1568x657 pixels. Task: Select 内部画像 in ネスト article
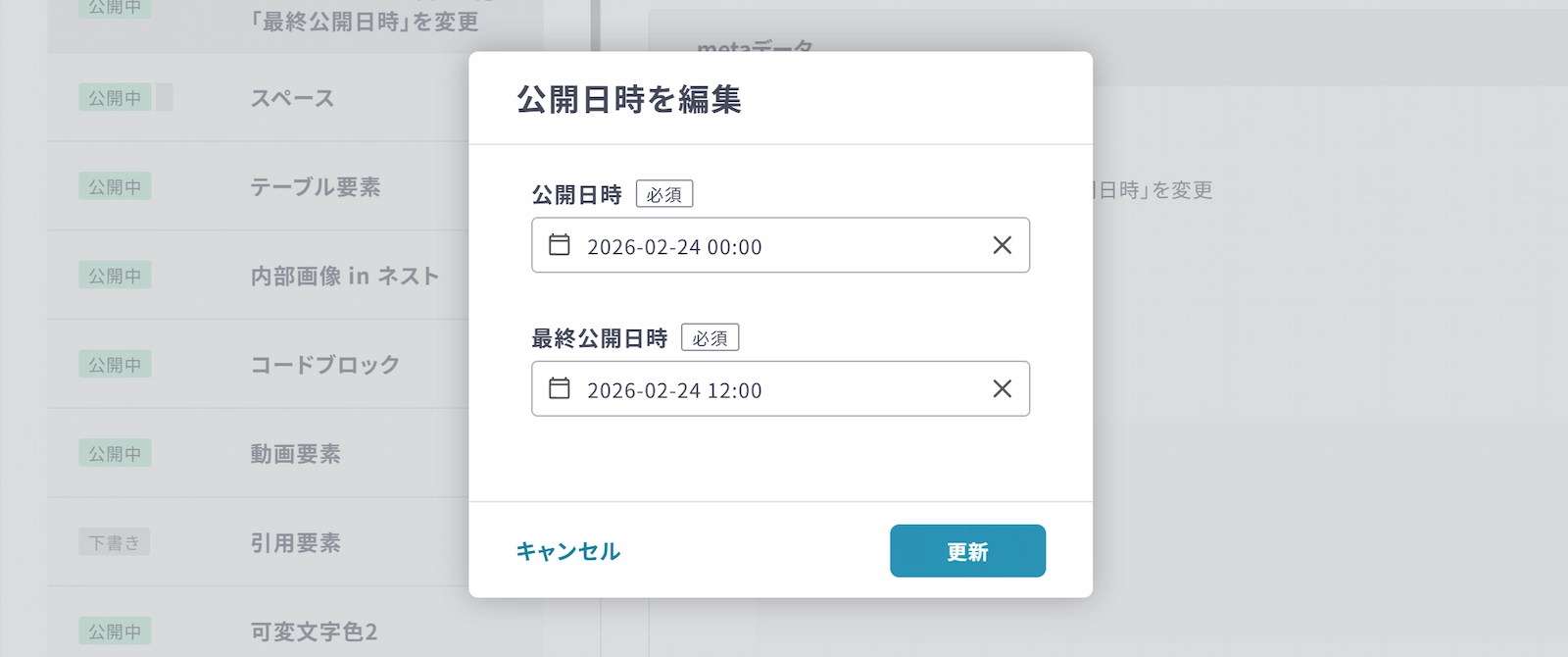[x=344, y=276]
